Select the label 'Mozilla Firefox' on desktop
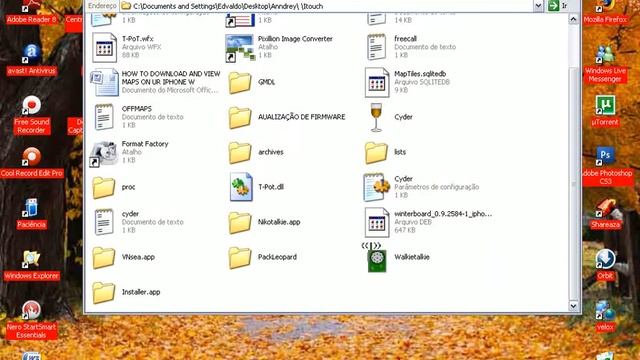Screen dimensions: 640x360 tap(605, 20)
